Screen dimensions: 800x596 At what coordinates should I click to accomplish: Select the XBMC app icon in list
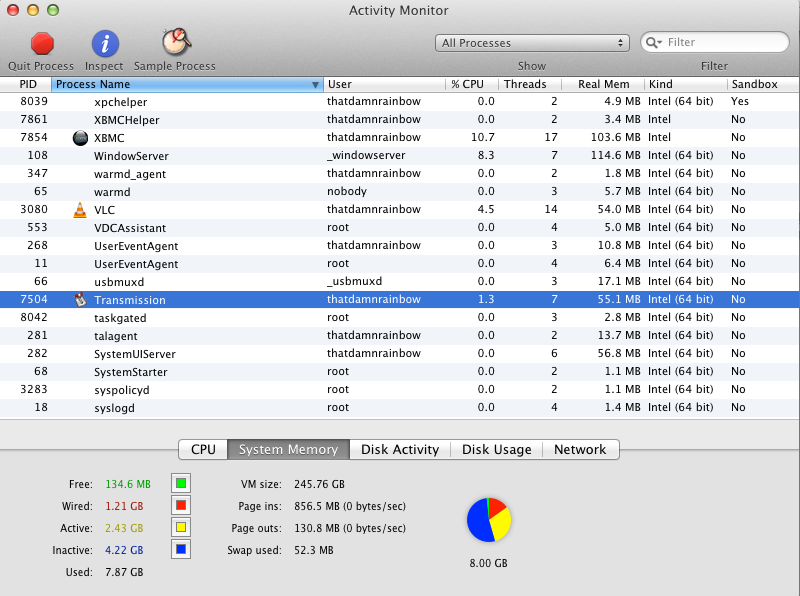point(80,138)
